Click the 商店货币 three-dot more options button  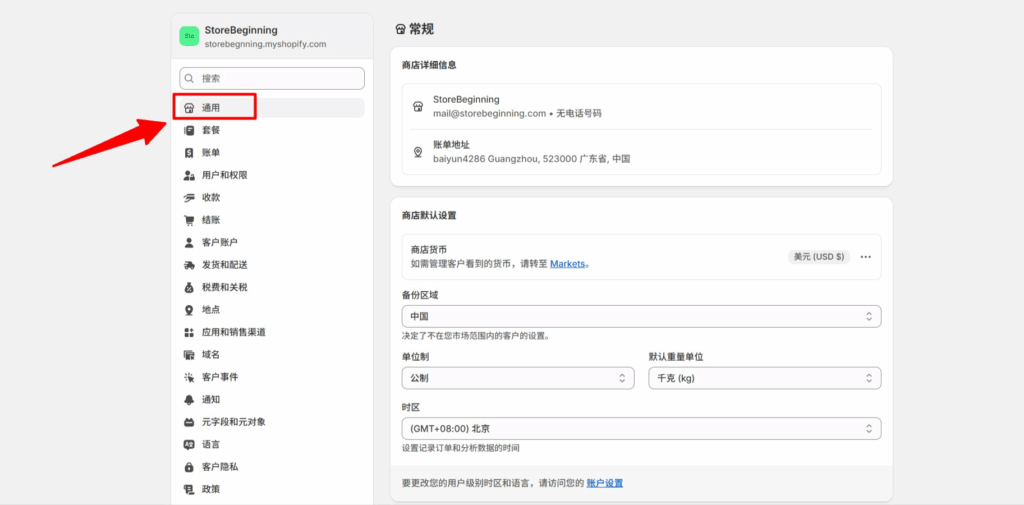click(x=866, y=257)
